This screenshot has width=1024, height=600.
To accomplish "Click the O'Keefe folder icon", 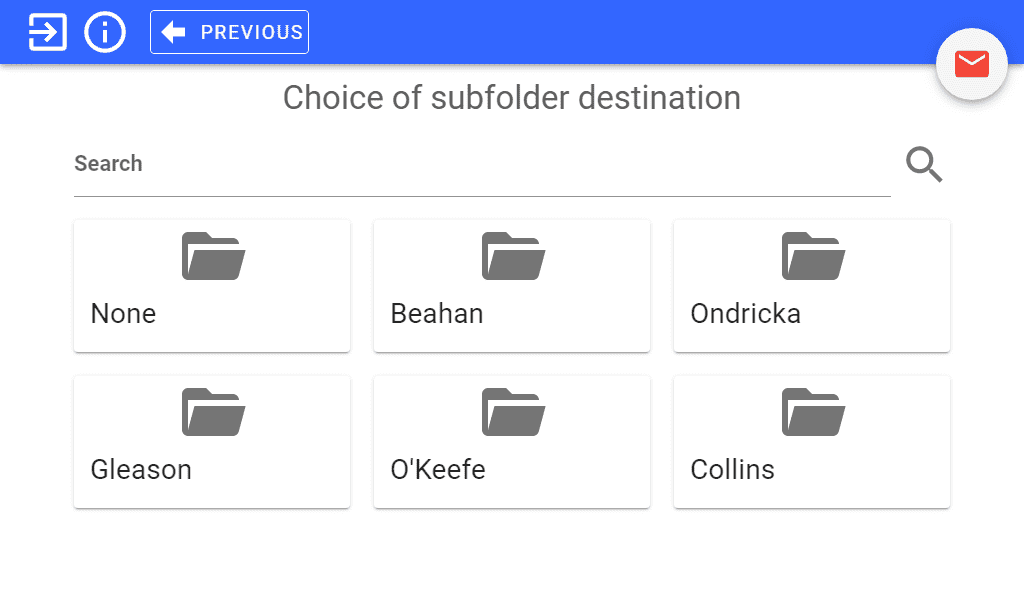I will click(513, 412).
